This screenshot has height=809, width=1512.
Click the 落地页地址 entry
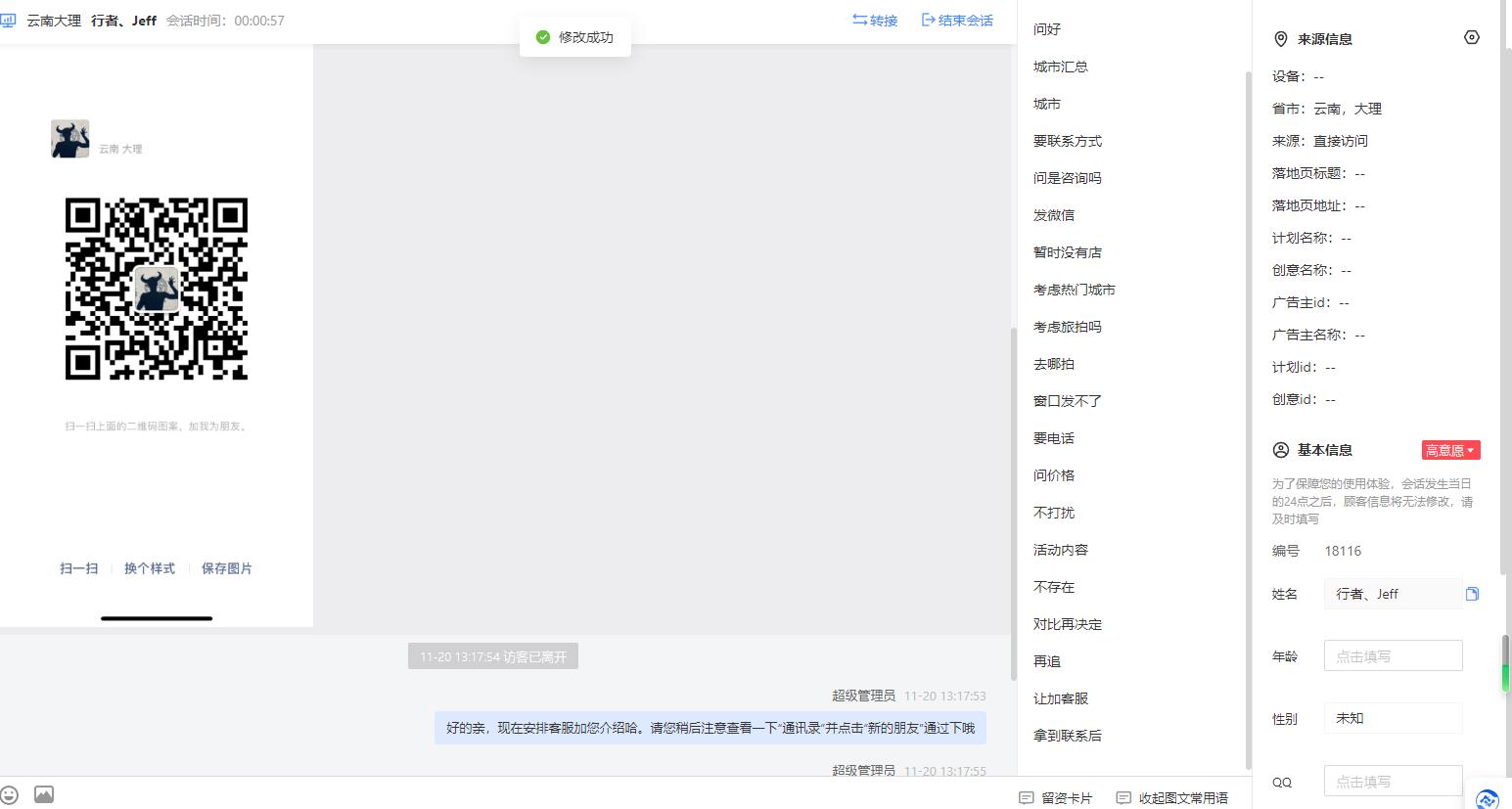tap(1318, 205)
